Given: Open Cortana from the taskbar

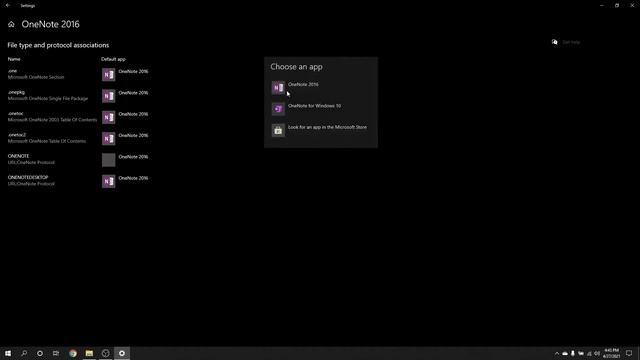Looking at the screenshot, I should pos(40,353).
